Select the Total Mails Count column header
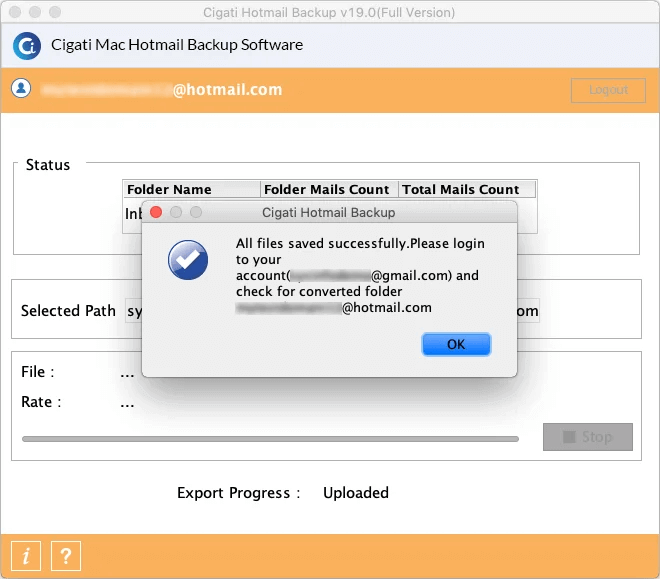 pyautogui.click(x=467, y=189)
